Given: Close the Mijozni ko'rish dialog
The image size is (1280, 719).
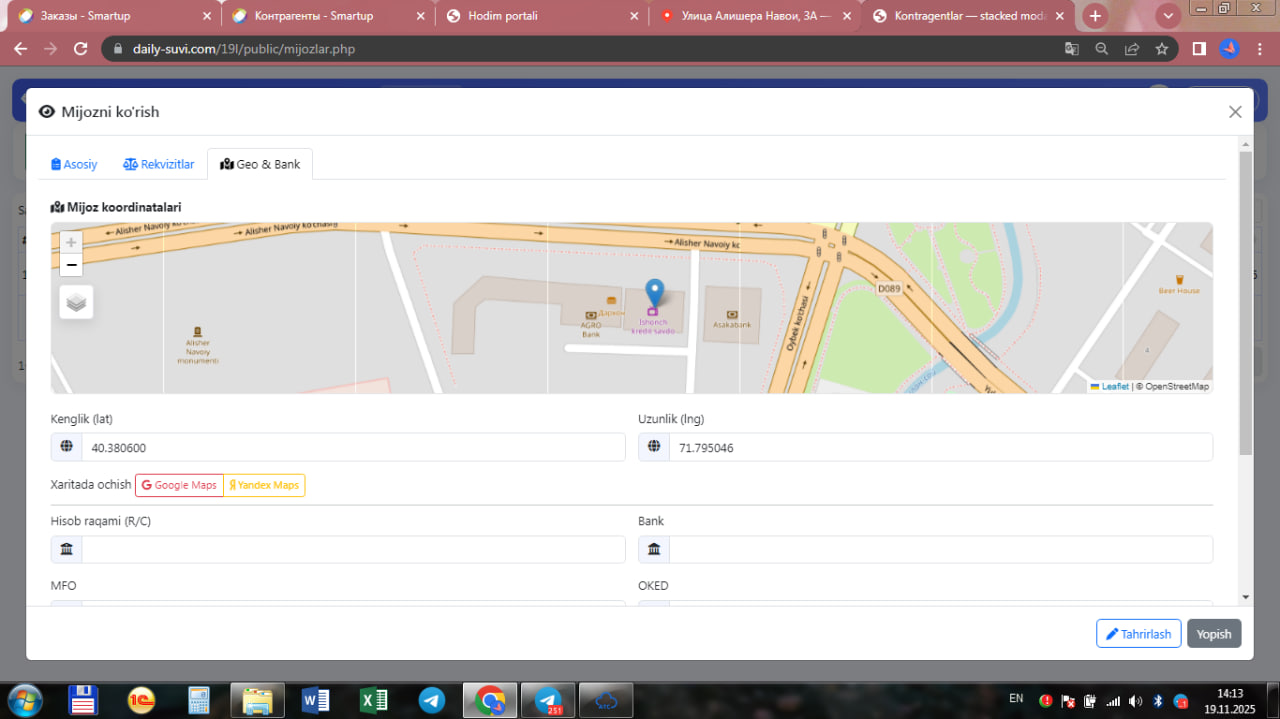Looking at the screenshot, I should click(1235, 112).
